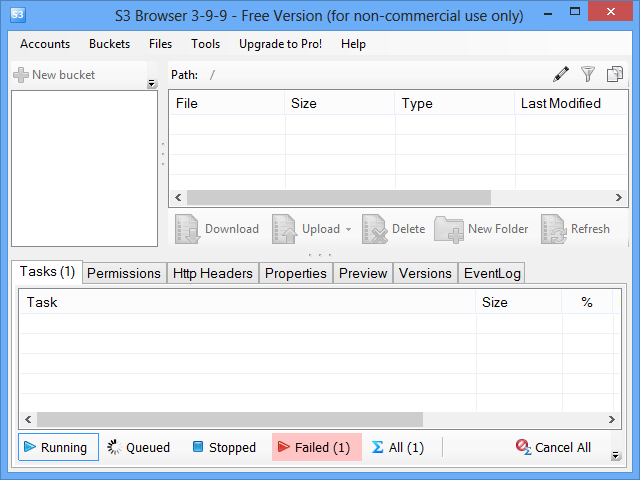Open the Upgrade to Pro! menu
Image resolution: width=640 pixels, height=480 pixels.
[x=280, y=44]
